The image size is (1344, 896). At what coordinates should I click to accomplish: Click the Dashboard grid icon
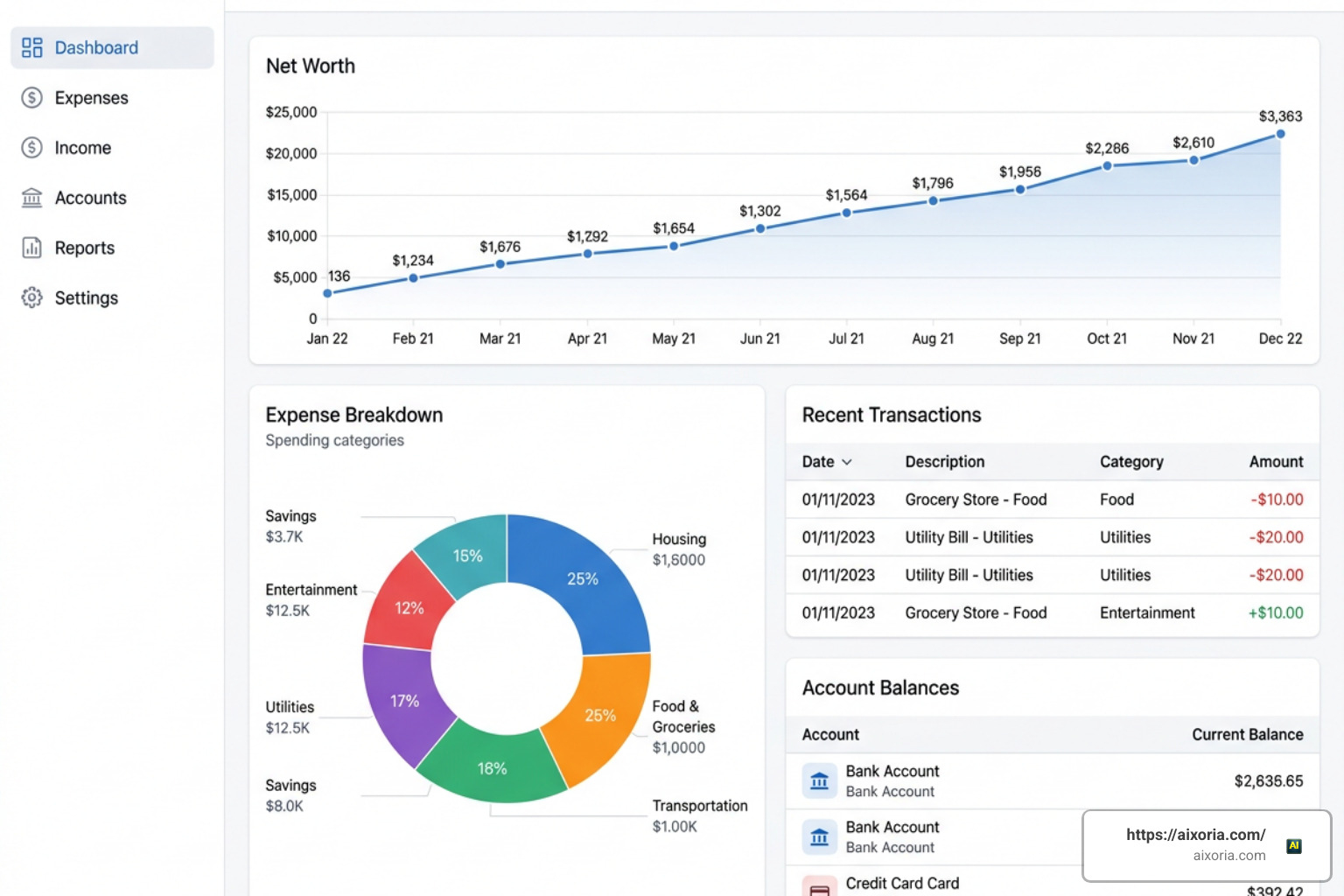[x=31, y=47]
